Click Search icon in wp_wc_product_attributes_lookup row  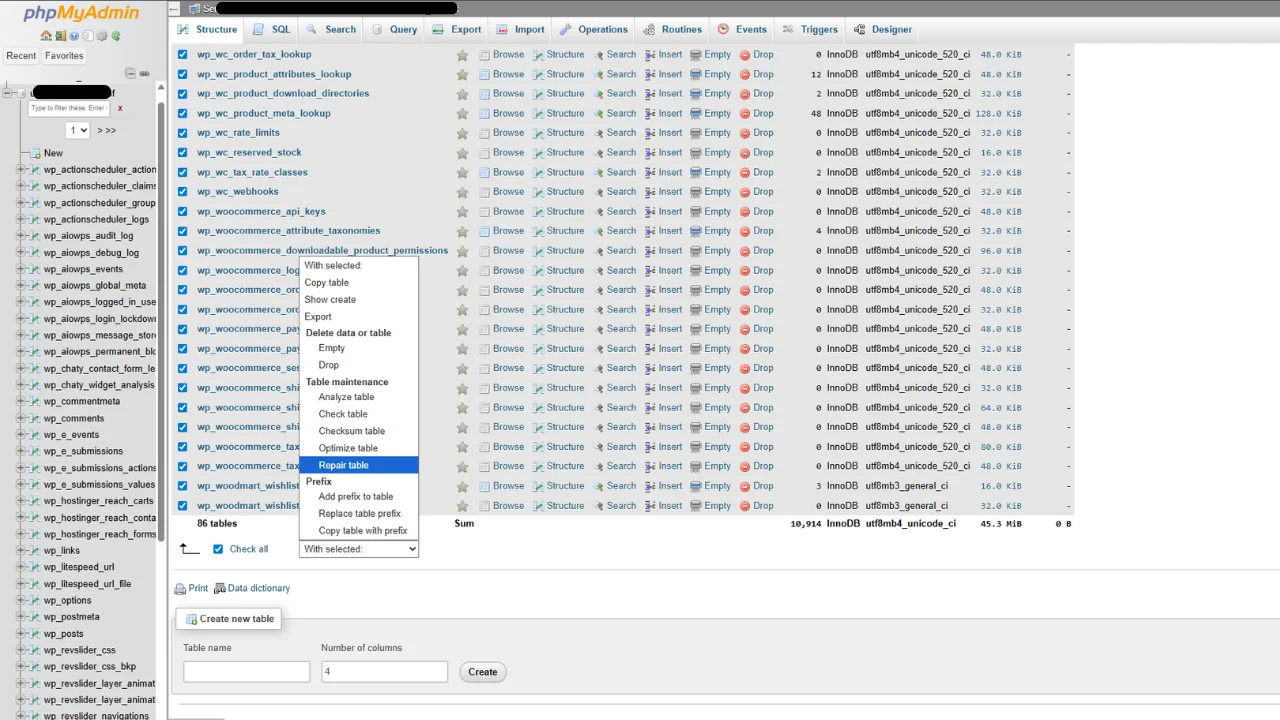[x=599, y=74]
